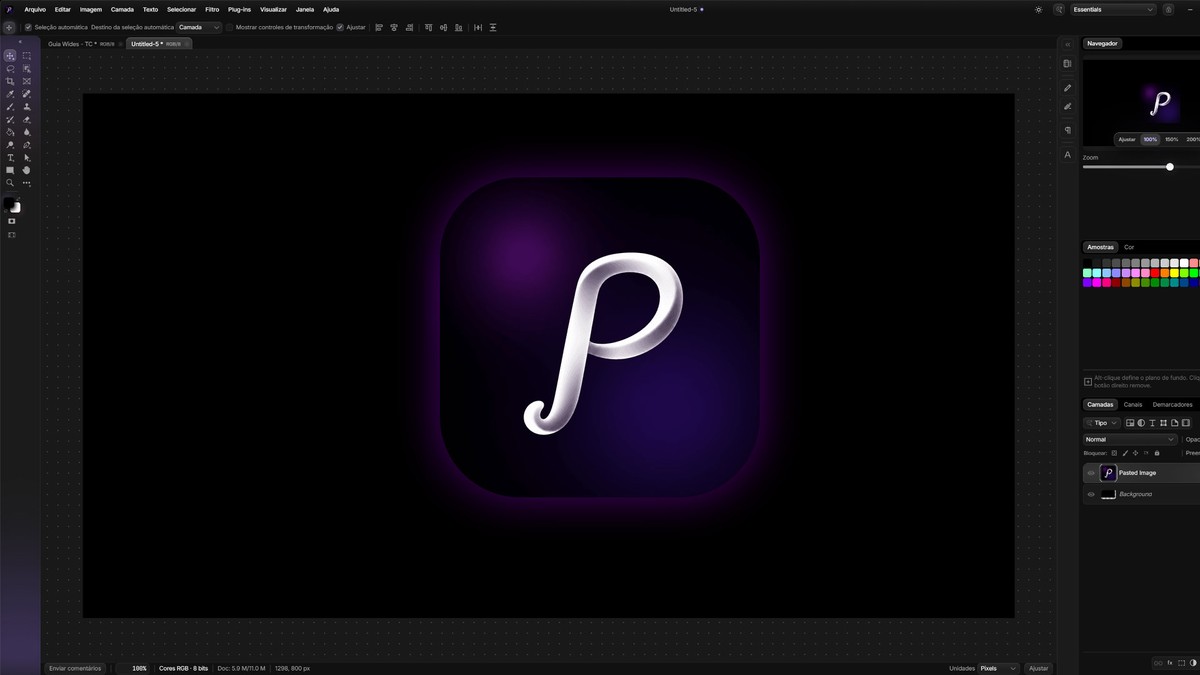Viewport: 1200px width, 675px height.
Task: Select the Object Selection tool
Action: 27,69
